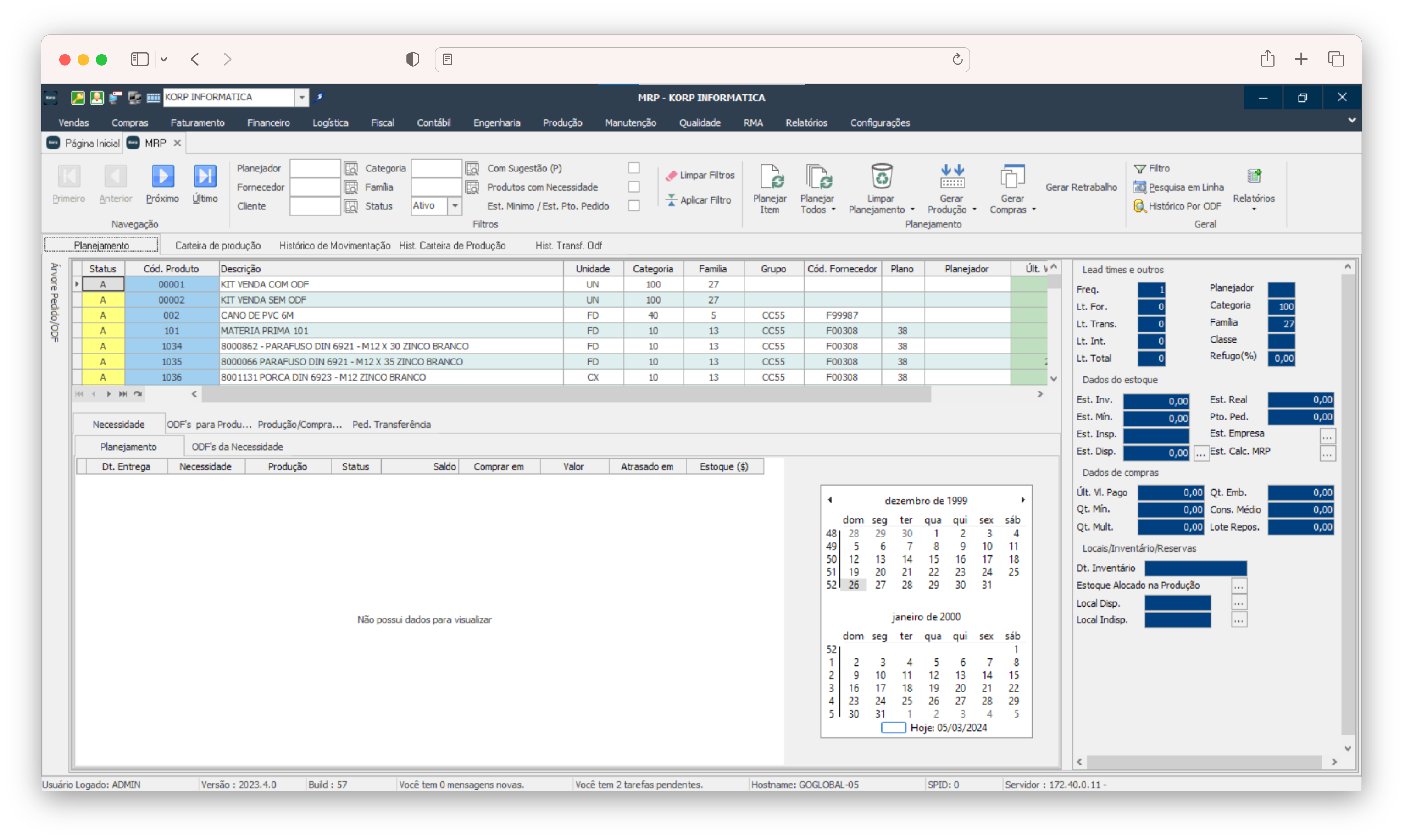The height and width of the screenshot is (840, 1405).
Task: Click Est. Calc. MRP ellipsis button
Action: 1327,454
